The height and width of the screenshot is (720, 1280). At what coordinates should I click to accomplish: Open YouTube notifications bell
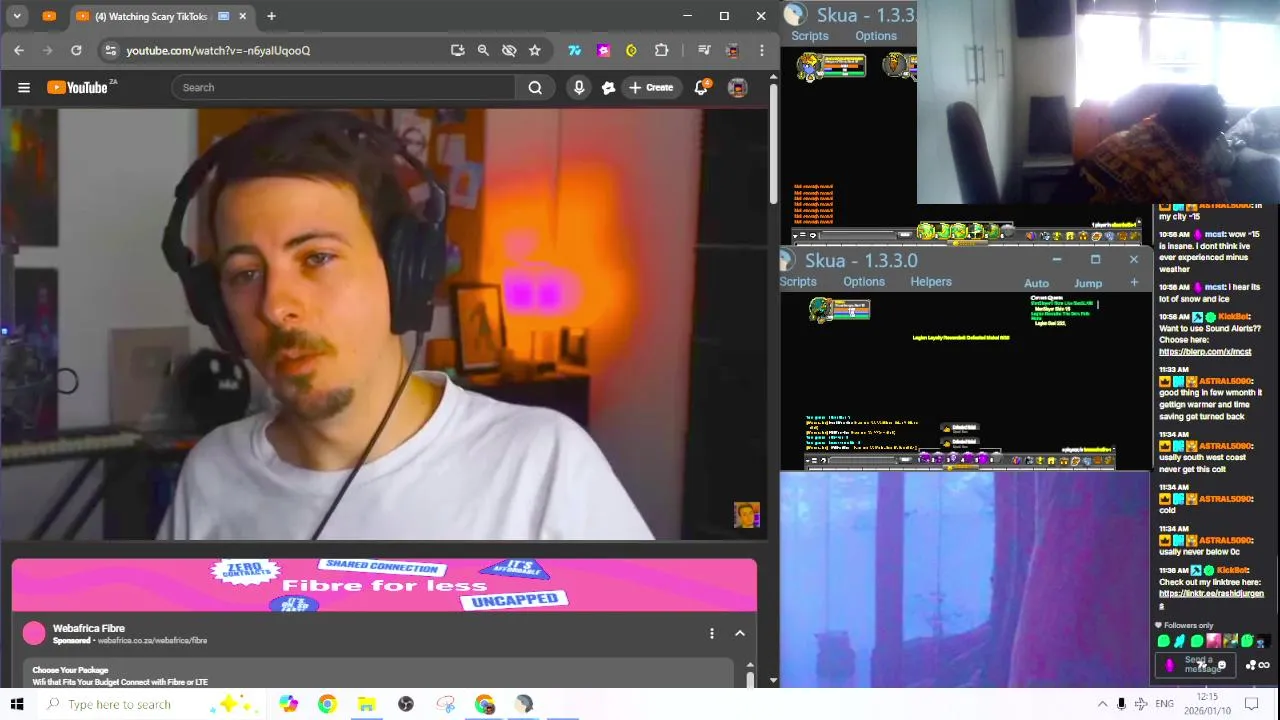[x=701, y=87]
